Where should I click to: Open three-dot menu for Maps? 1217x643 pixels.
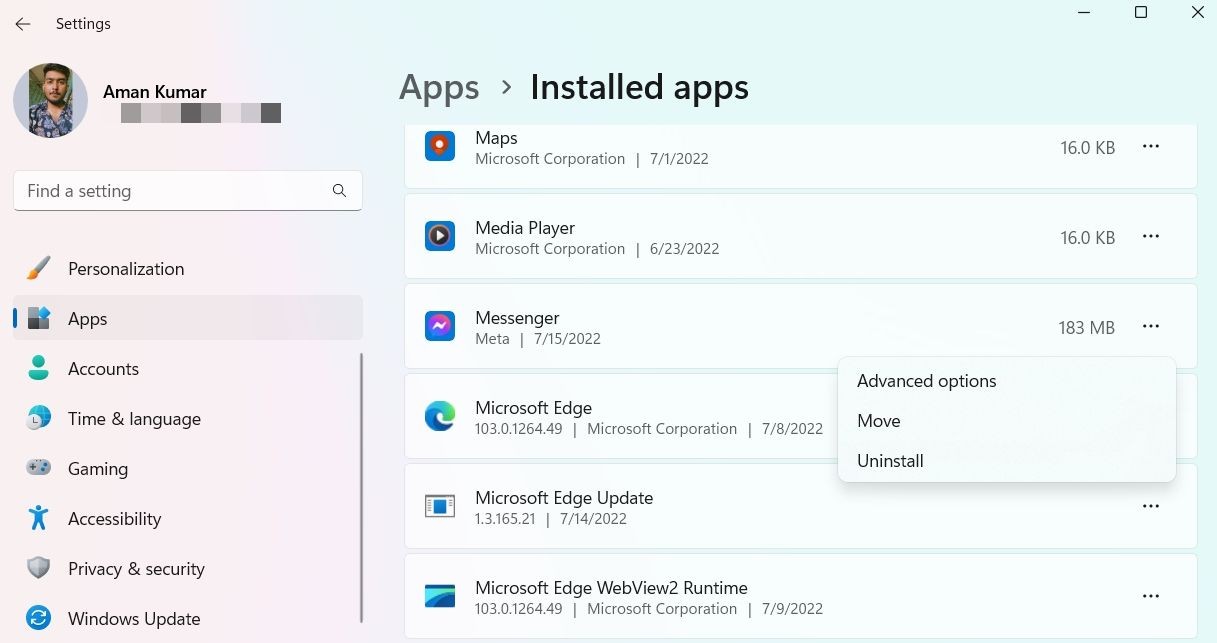click(x=1151, y=147)
